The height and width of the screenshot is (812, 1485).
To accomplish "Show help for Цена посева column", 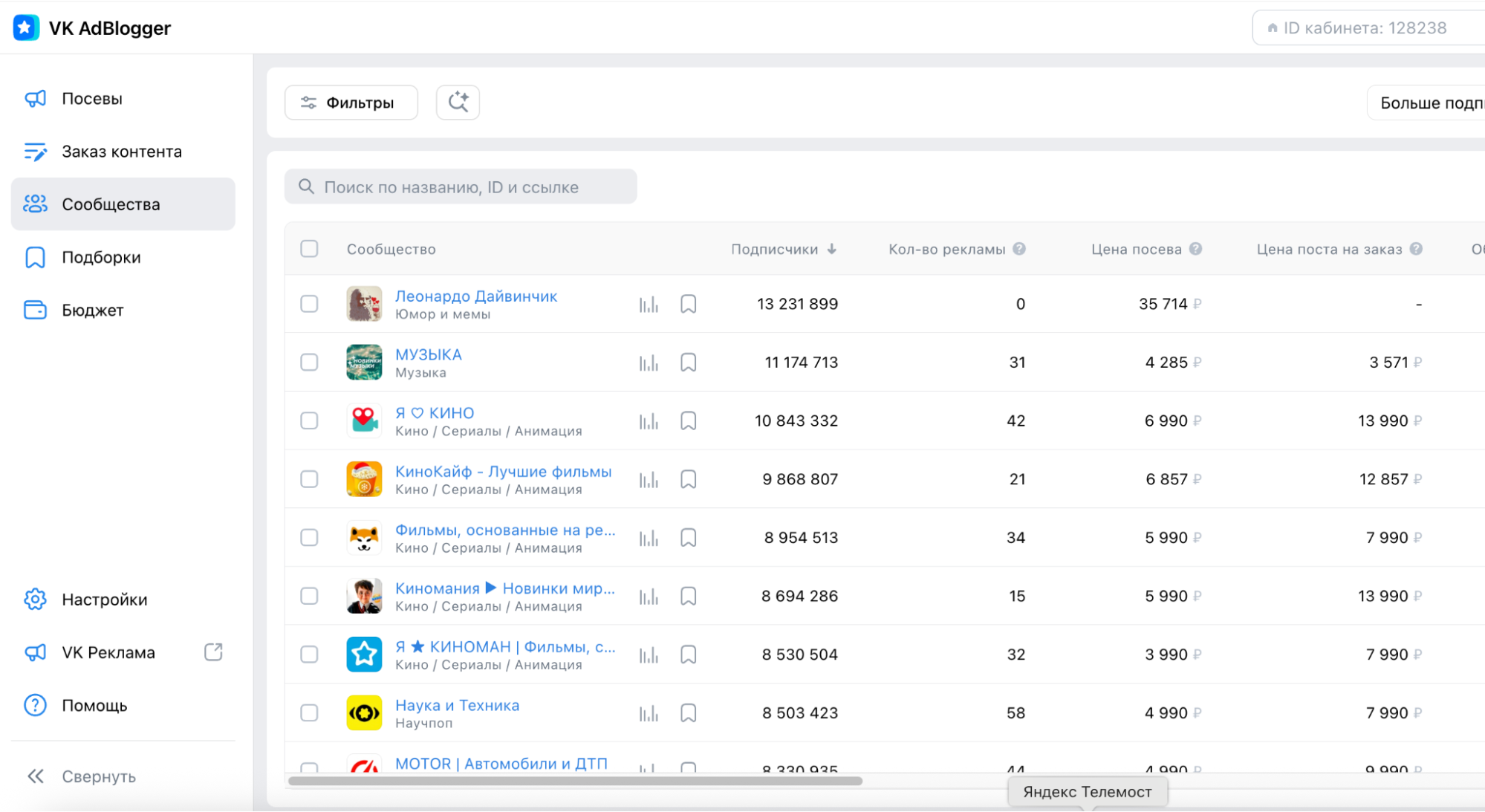I will click(1195, 249).
